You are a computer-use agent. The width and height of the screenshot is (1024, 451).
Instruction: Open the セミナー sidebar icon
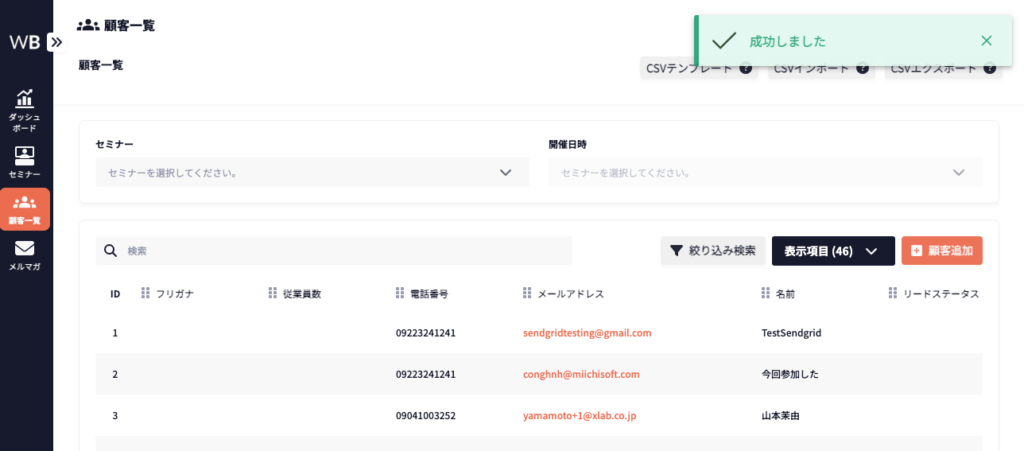pyautogui.click(x=25, y=156)
